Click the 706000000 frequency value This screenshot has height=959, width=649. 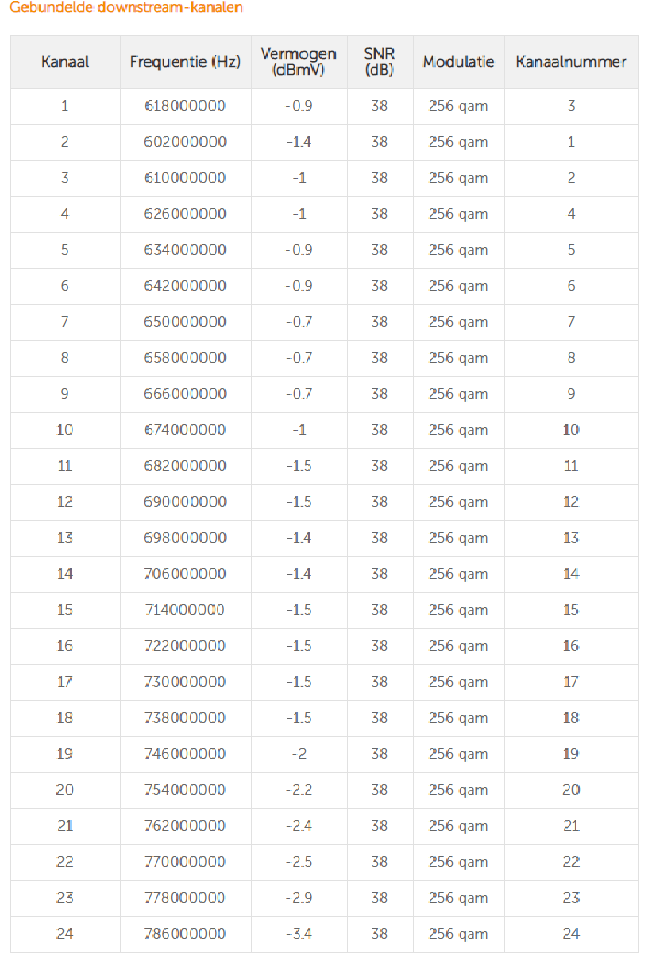click(186, 574)
